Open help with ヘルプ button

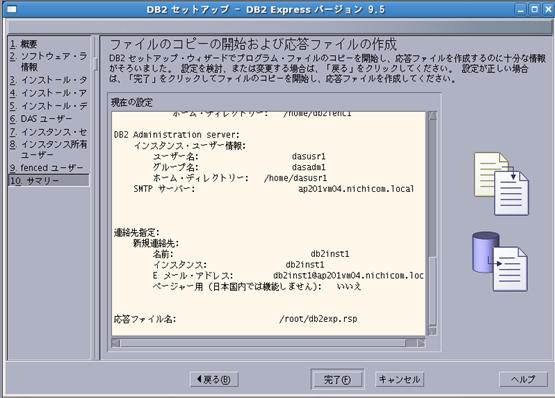coord(523,380)
